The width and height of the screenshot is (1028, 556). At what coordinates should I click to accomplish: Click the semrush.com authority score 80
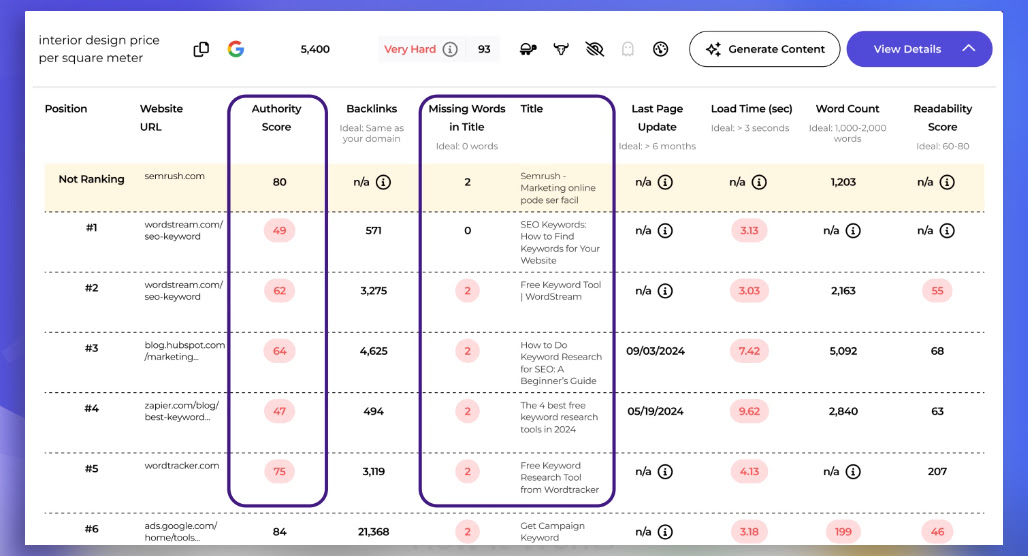click(279, 182)
